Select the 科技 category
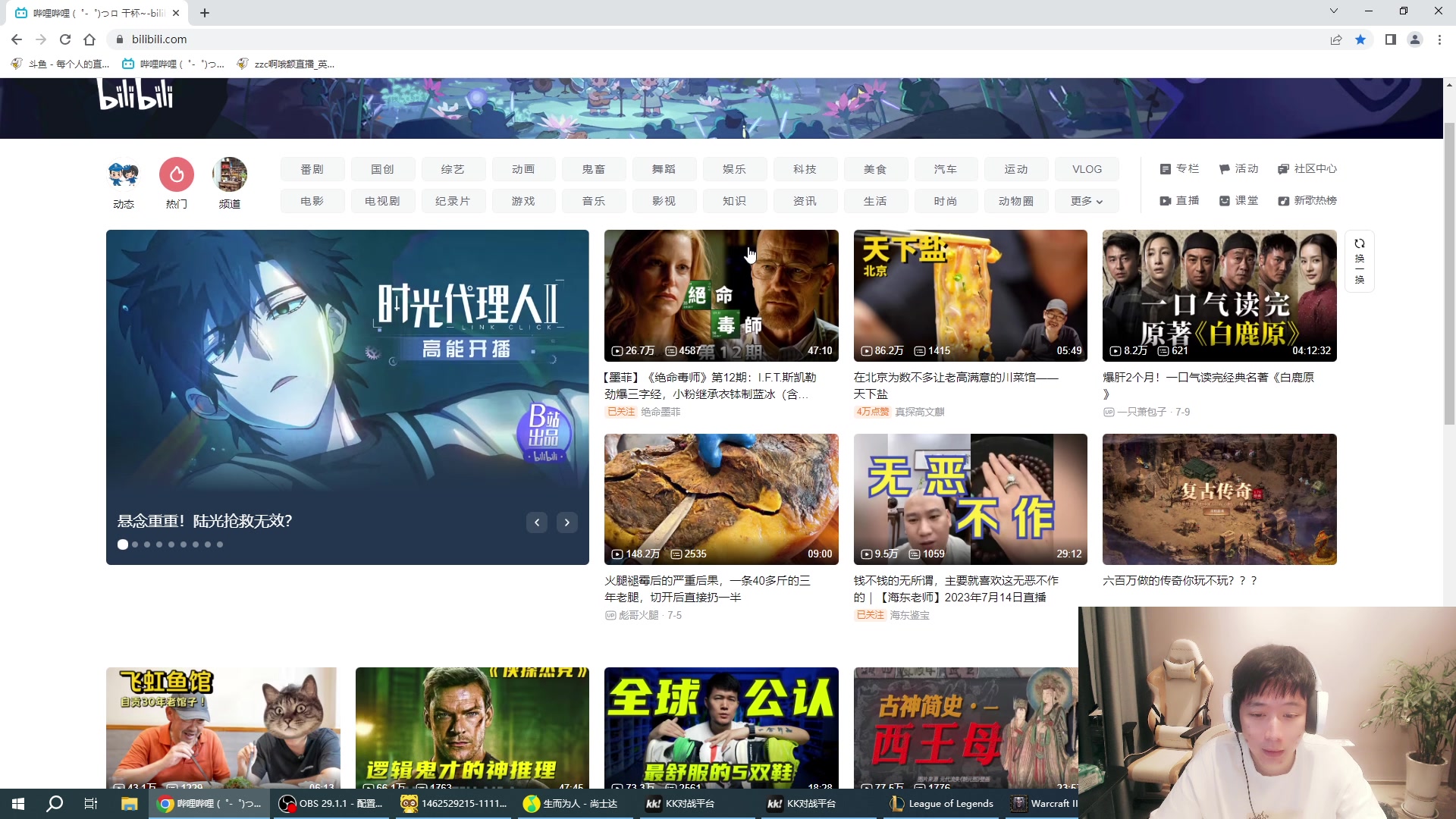1456x819 pixels. click(x=805, y=169)
